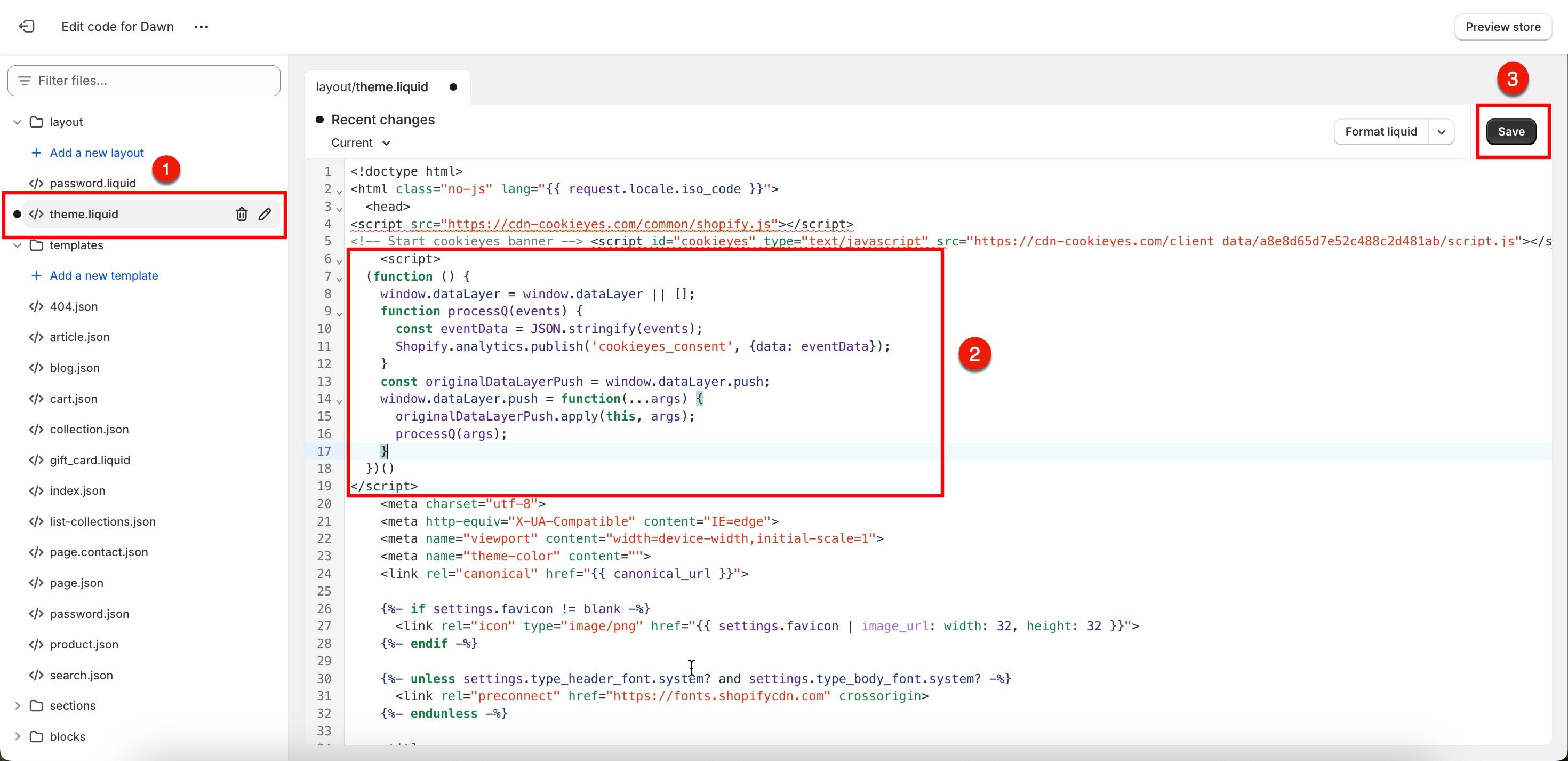Click the Save button
Screen dimensions: 1568x761
1511,132
